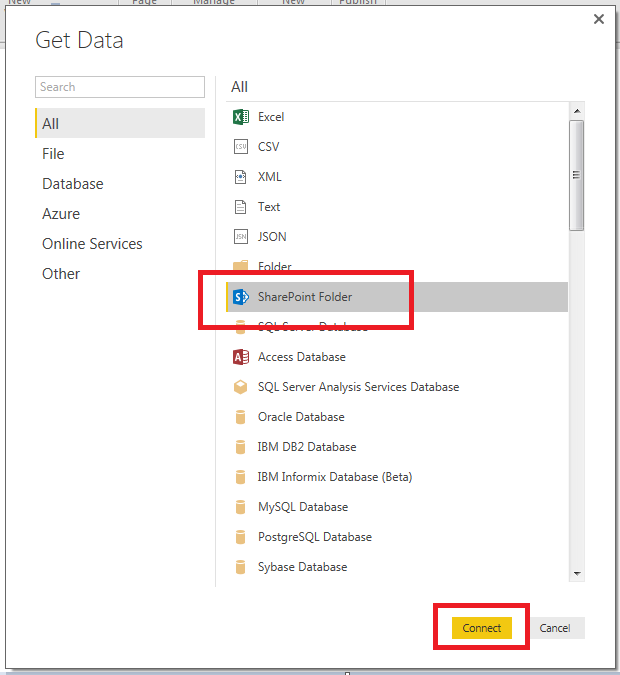Click the PostgreSQL Database cylinder icon
Image resolution: width=620 pixels, height=675 pixels.
pos(241,537)
